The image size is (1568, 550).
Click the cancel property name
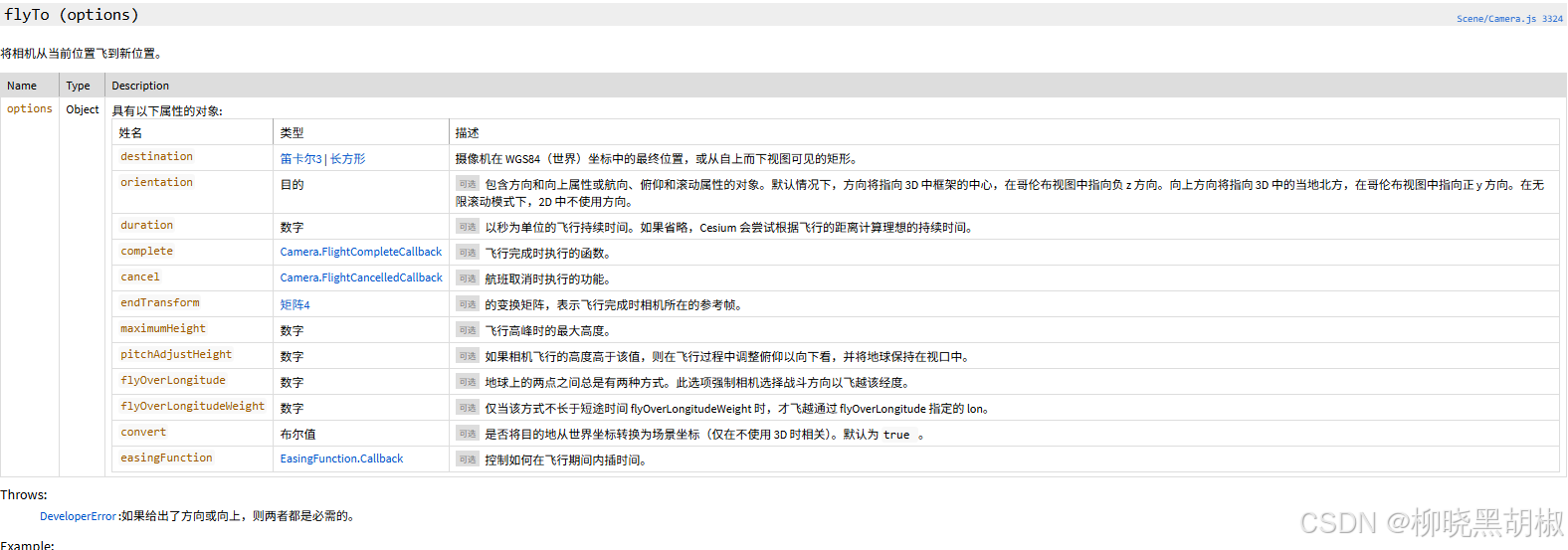coord(140,277)
